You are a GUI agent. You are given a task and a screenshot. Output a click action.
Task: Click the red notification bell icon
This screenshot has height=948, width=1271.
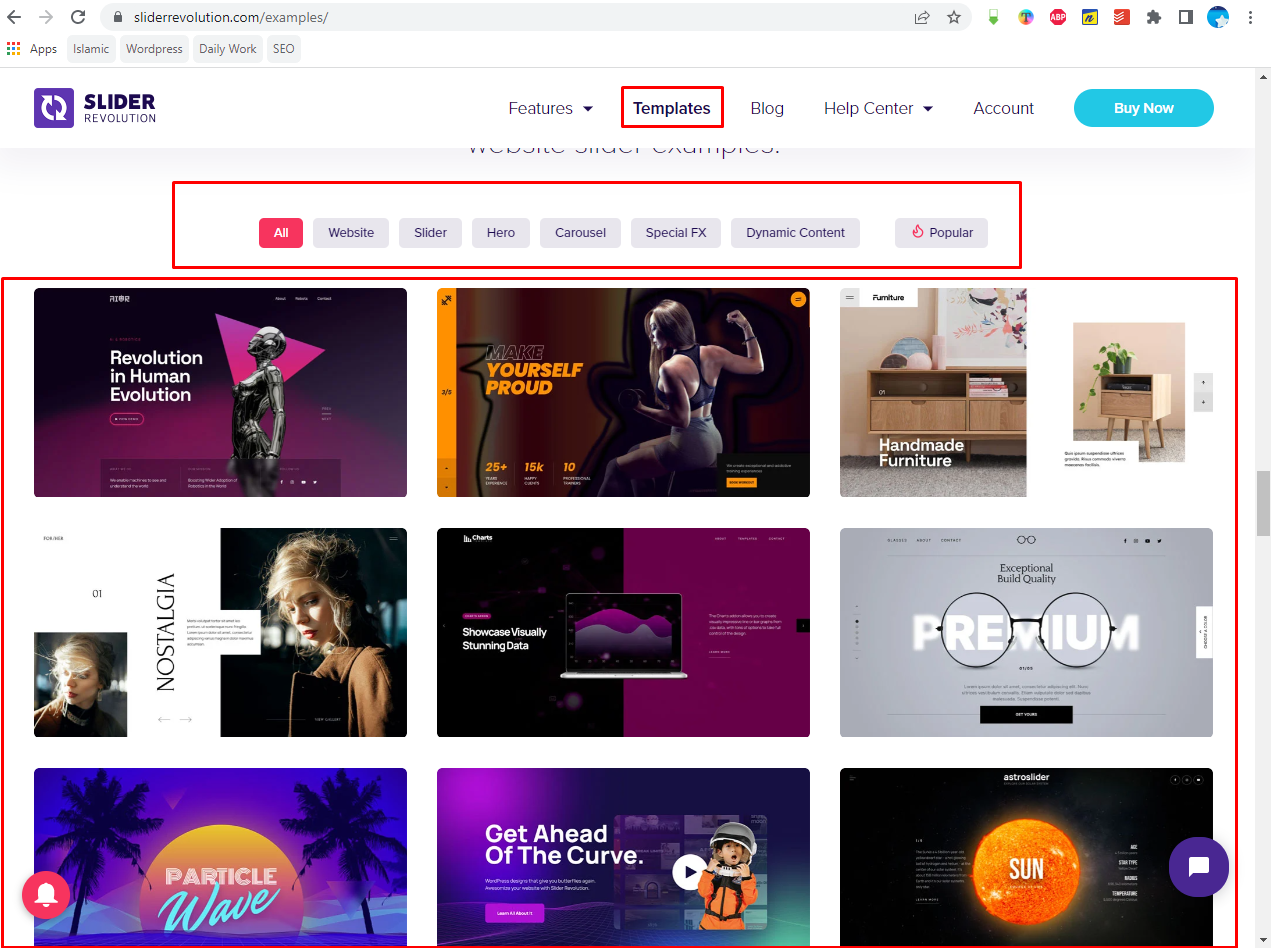(46, 895)
